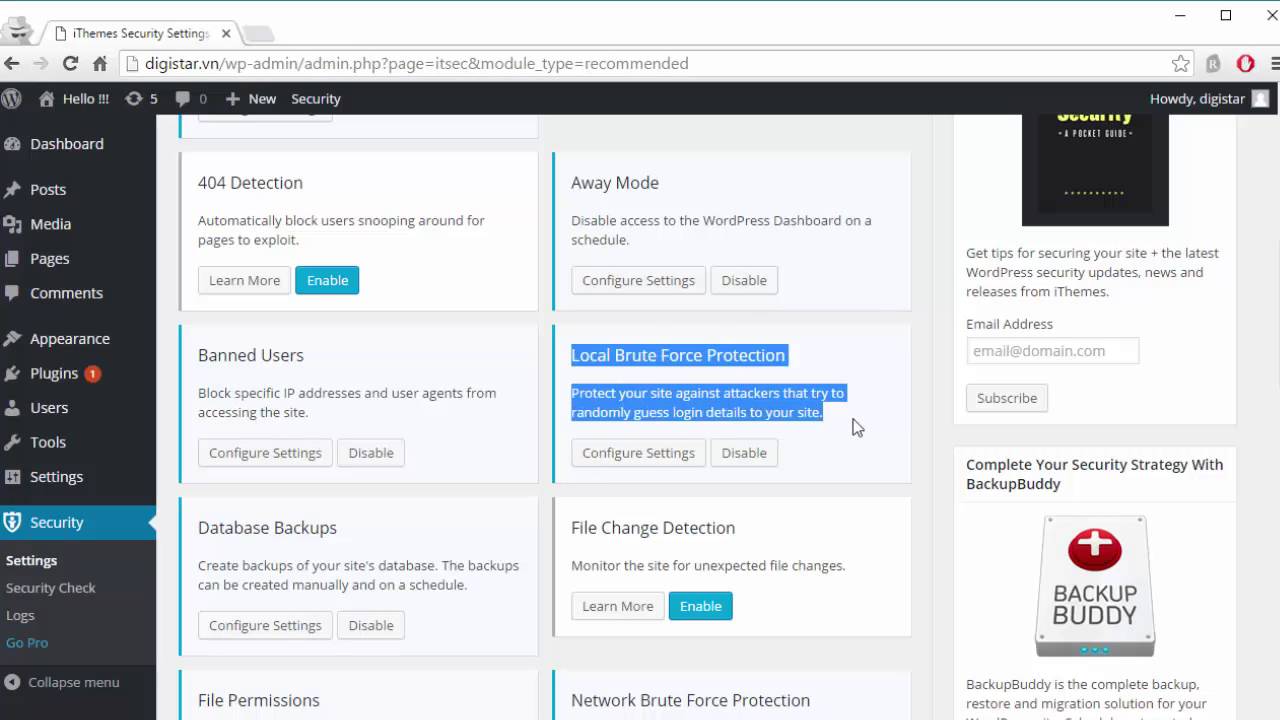Image resolution: width=1280 pixels, height=720 pixels.
Task: Disable Local Brute Force Protection
Action: [x=744, y=453]
